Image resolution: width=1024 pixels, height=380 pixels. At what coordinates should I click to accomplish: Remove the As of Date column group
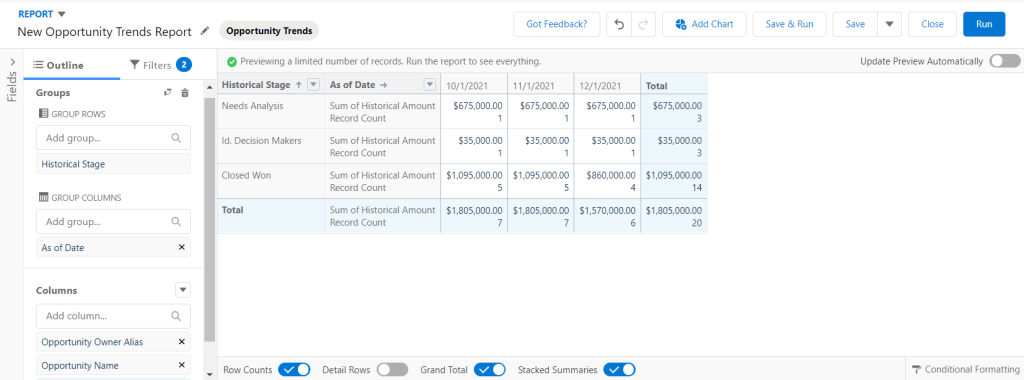(x=182, y=247)
